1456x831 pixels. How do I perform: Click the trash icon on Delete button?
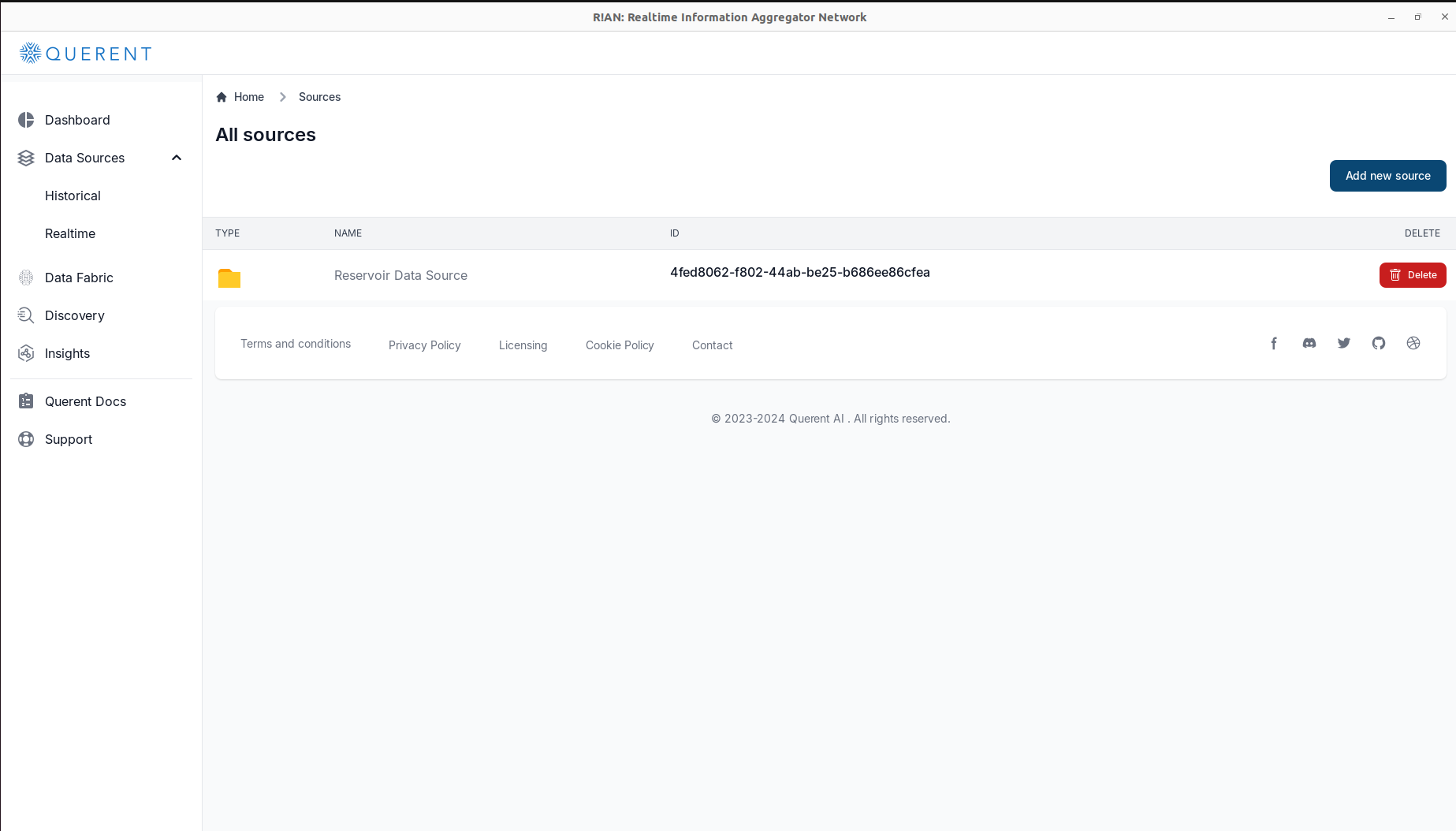tap(1395, 275)
